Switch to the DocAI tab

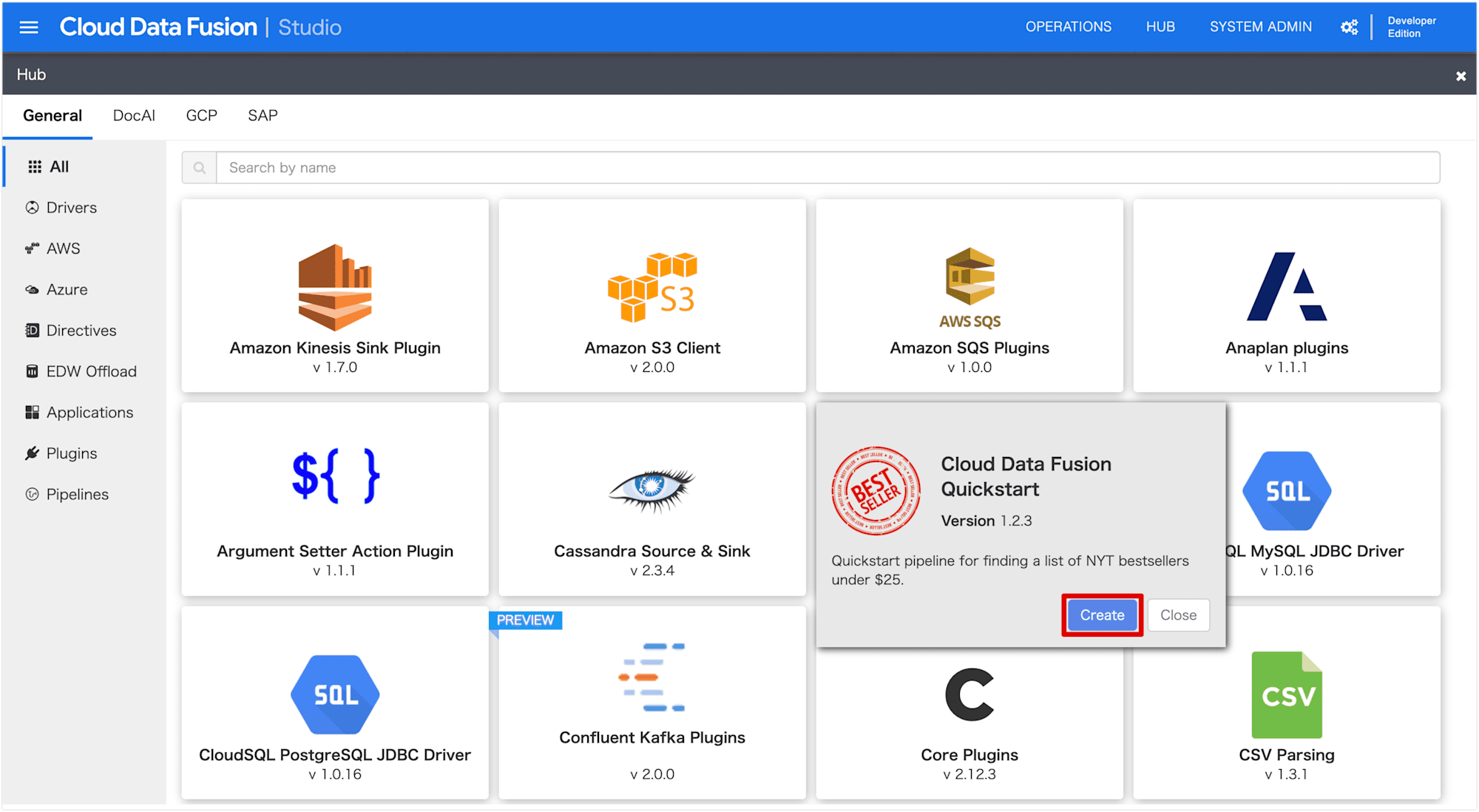[x=134, y=116]
